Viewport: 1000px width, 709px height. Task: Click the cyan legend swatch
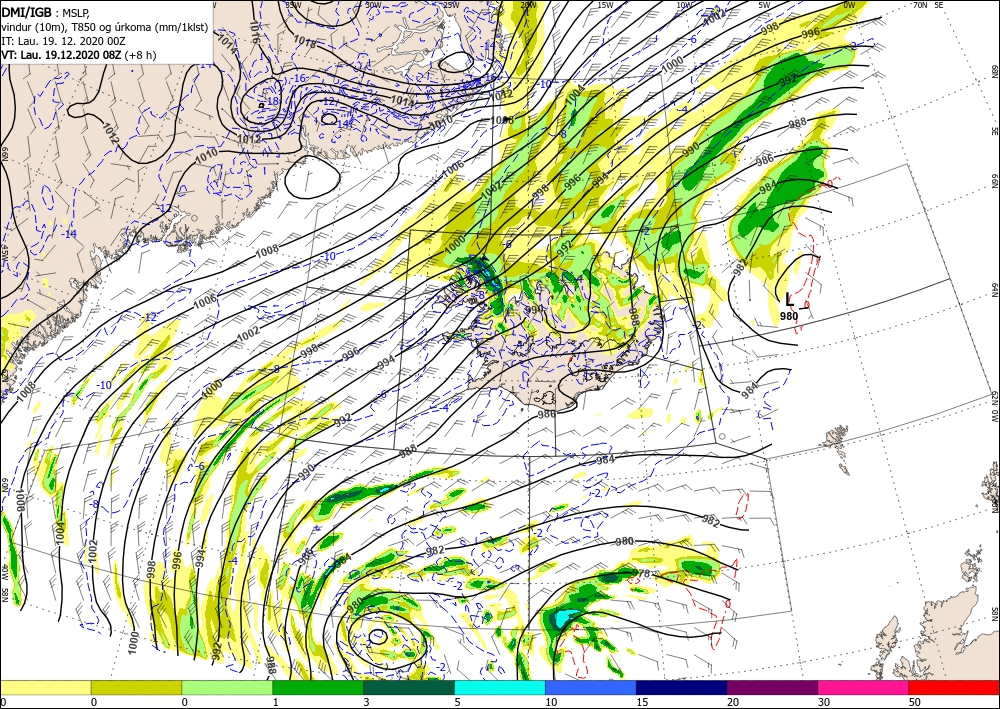click(500, 687)
